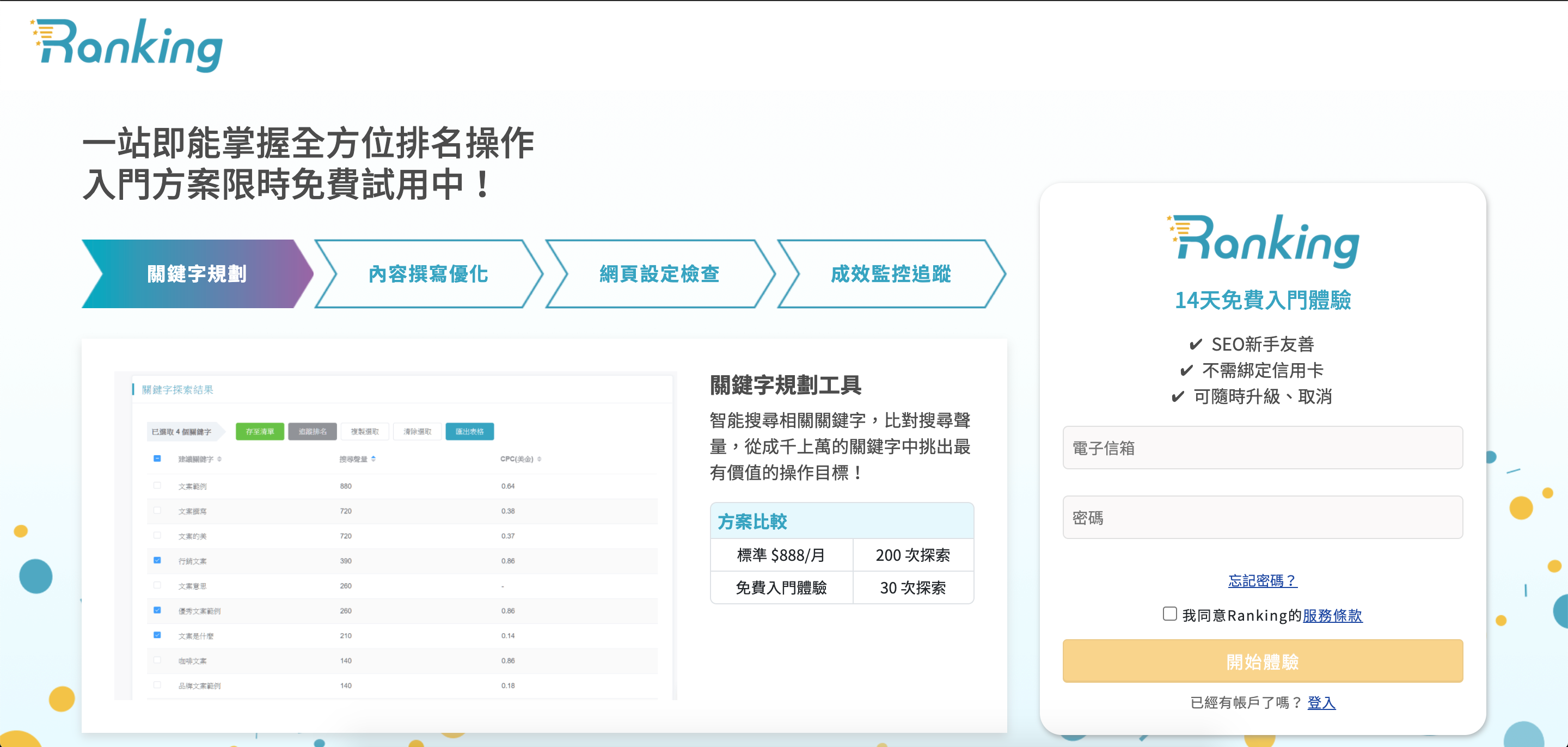Switch to the 內容撰寫優化 step tab
1568x747 pixels.
428,274
